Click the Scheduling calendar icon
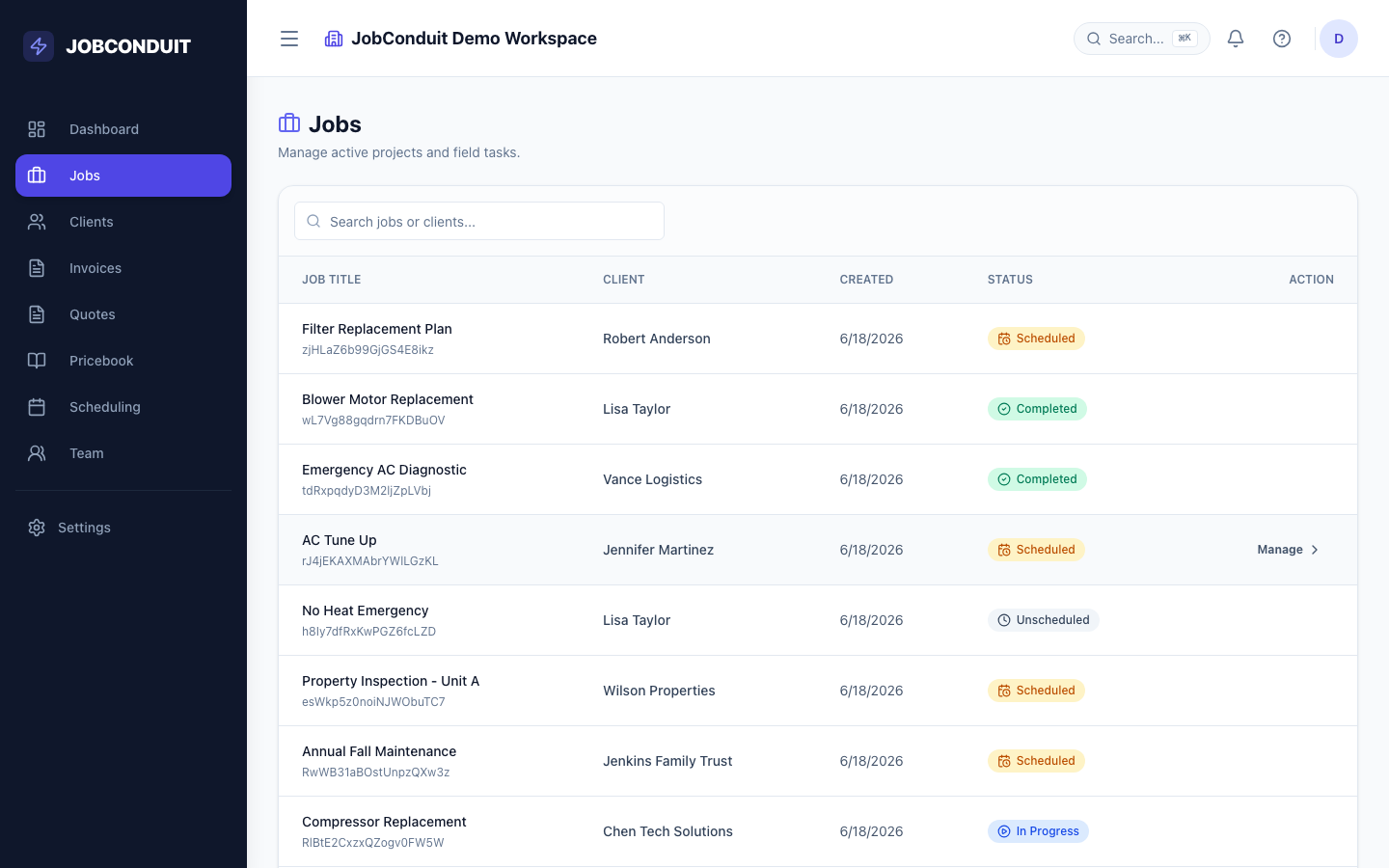Screen dimensions: 1389x868 click(37, 407)
